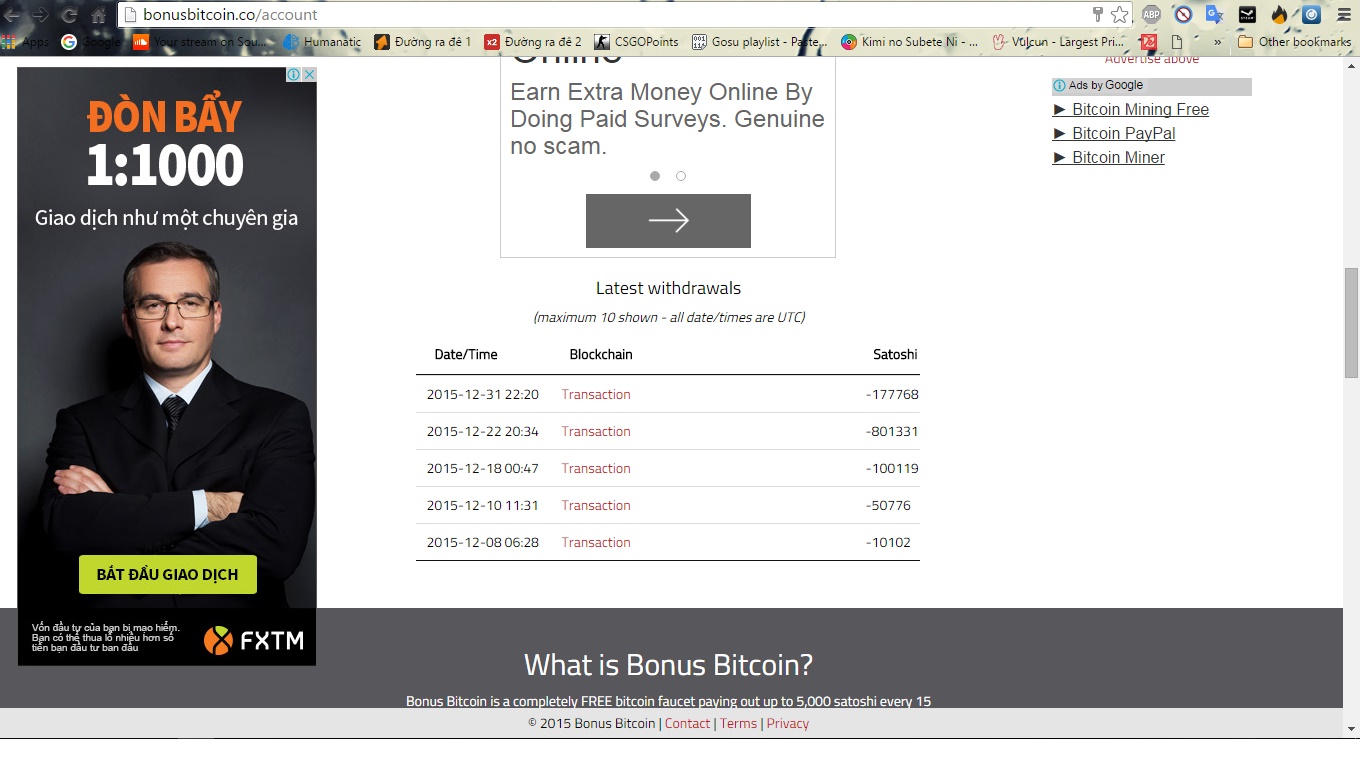Click the vertical page scrollbar thumb
1366x768 pixels.
coord(1352,323)
